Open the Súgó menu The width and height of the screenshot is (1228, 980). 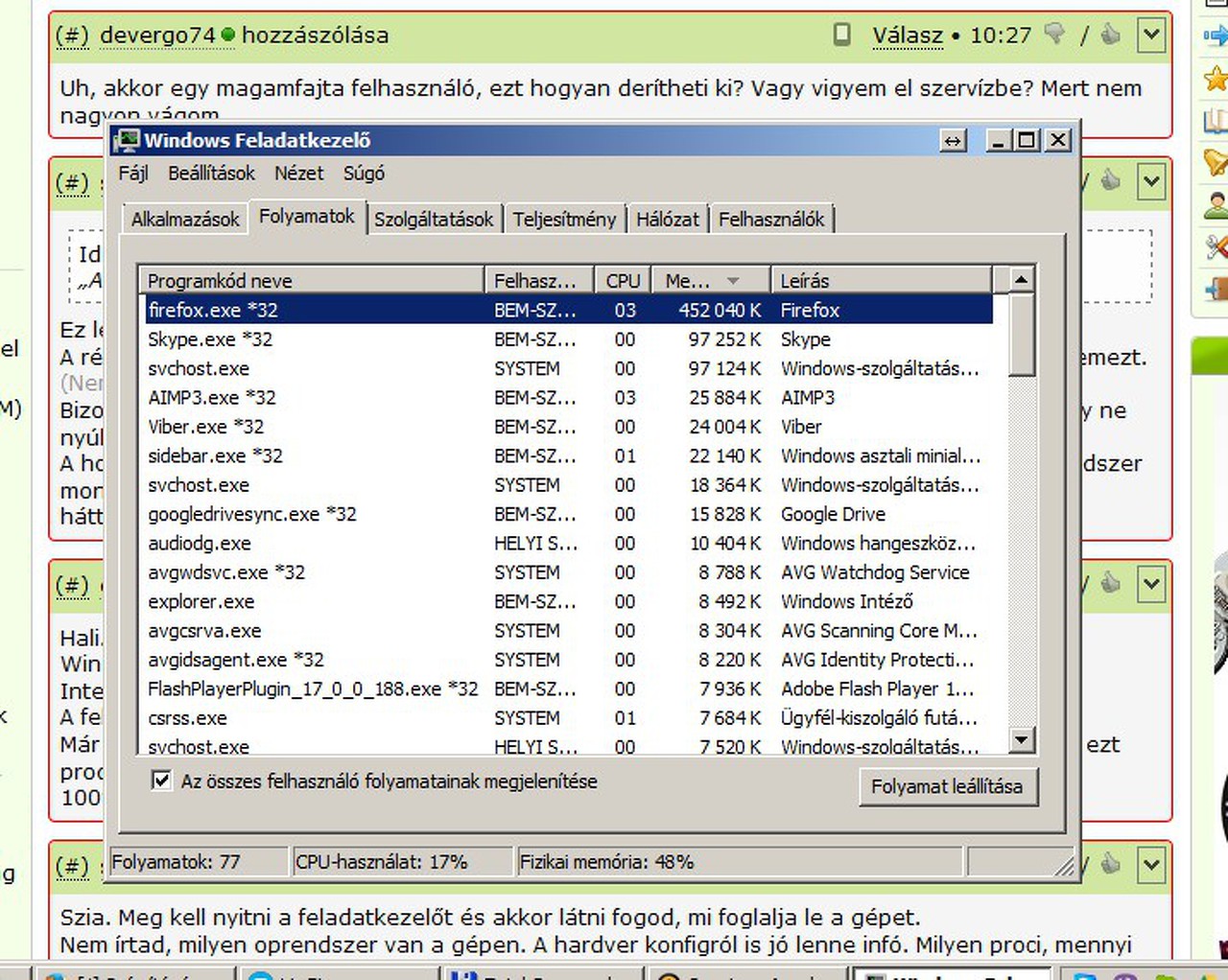pos(365,174)
